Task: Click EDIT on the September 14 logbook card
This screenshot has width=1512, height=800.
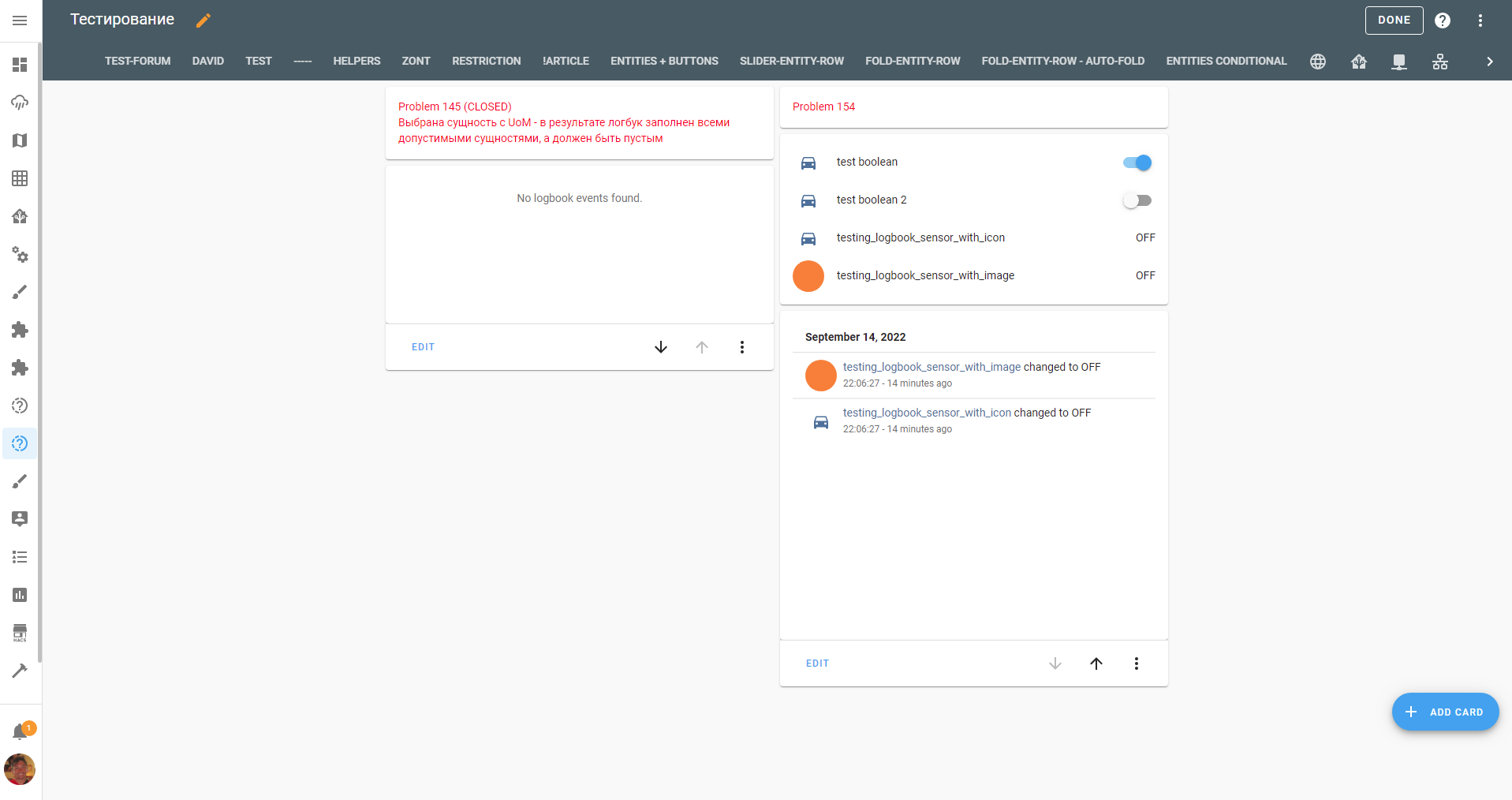Action: pyautogui.click(x=817, y=664)
